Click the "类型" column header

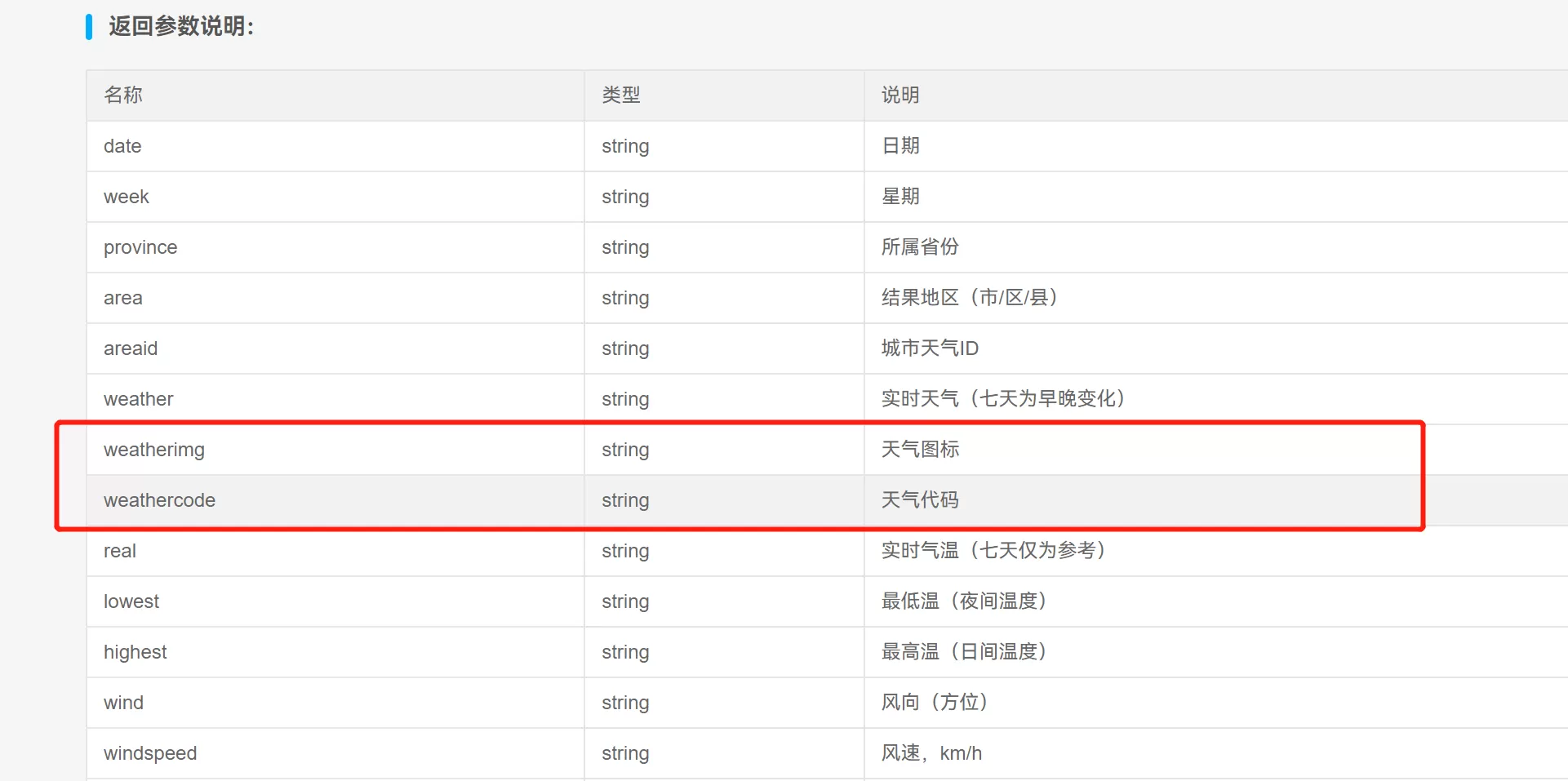pos(620,95)
